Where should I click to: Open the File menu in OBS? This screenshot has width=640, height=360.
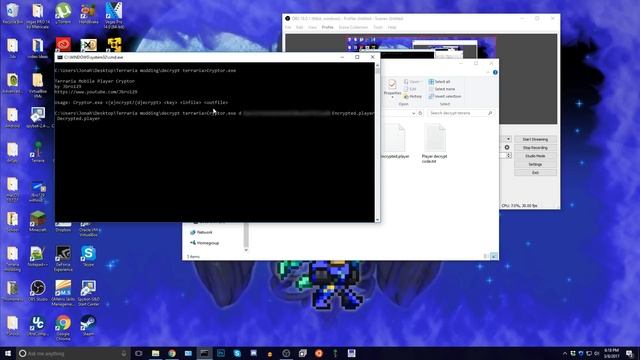(x=288, y=27)
